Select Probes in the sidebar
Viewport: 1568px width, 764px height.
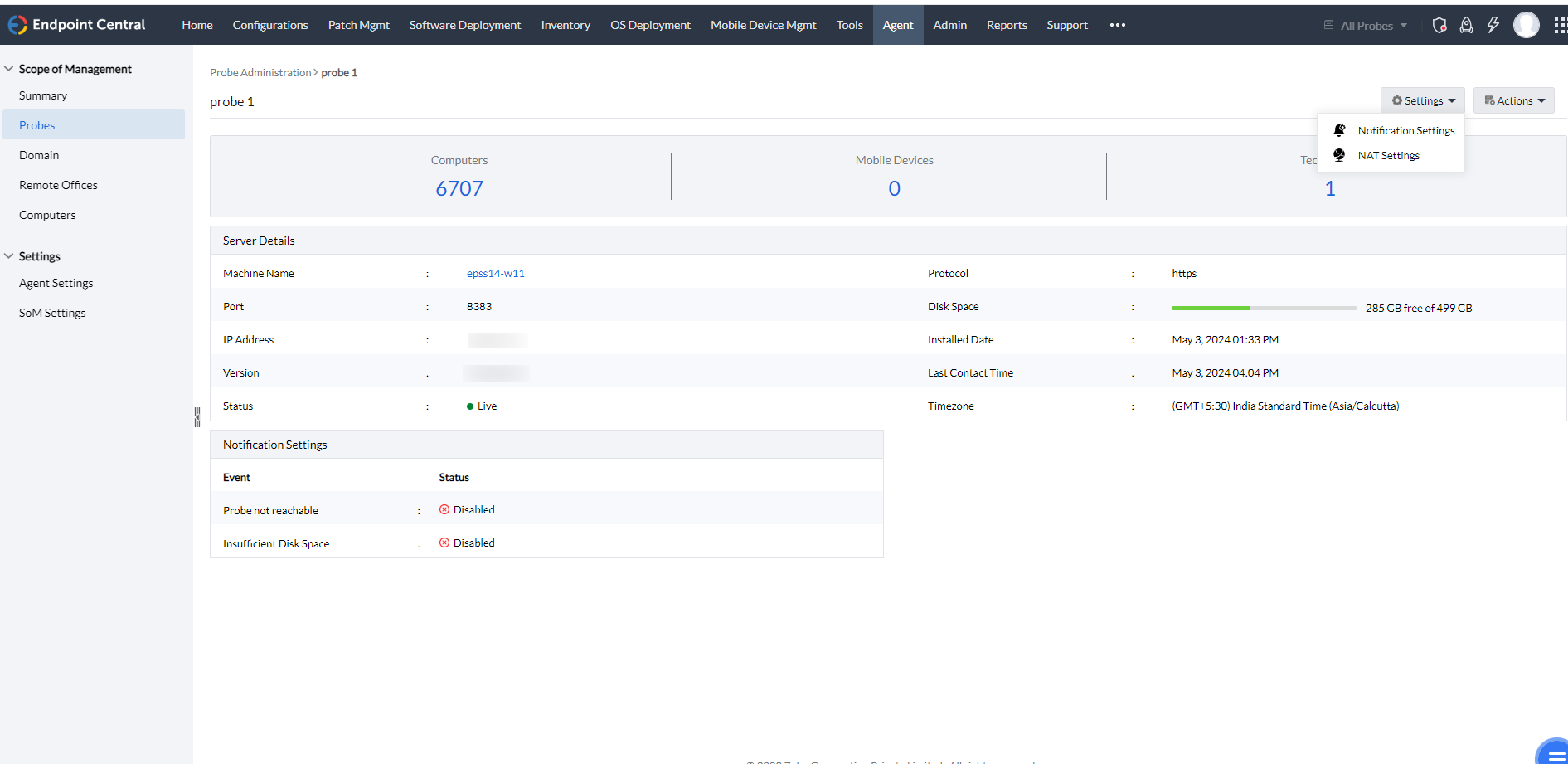[x=94, y=125]
